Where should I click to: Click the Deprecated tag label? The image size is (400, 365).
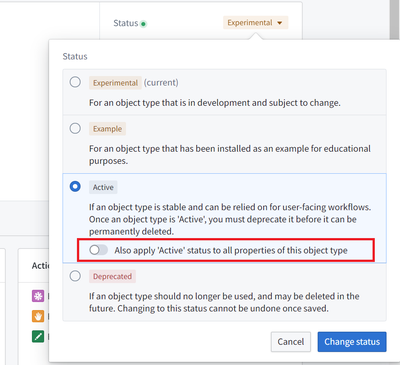coord(112,276)
